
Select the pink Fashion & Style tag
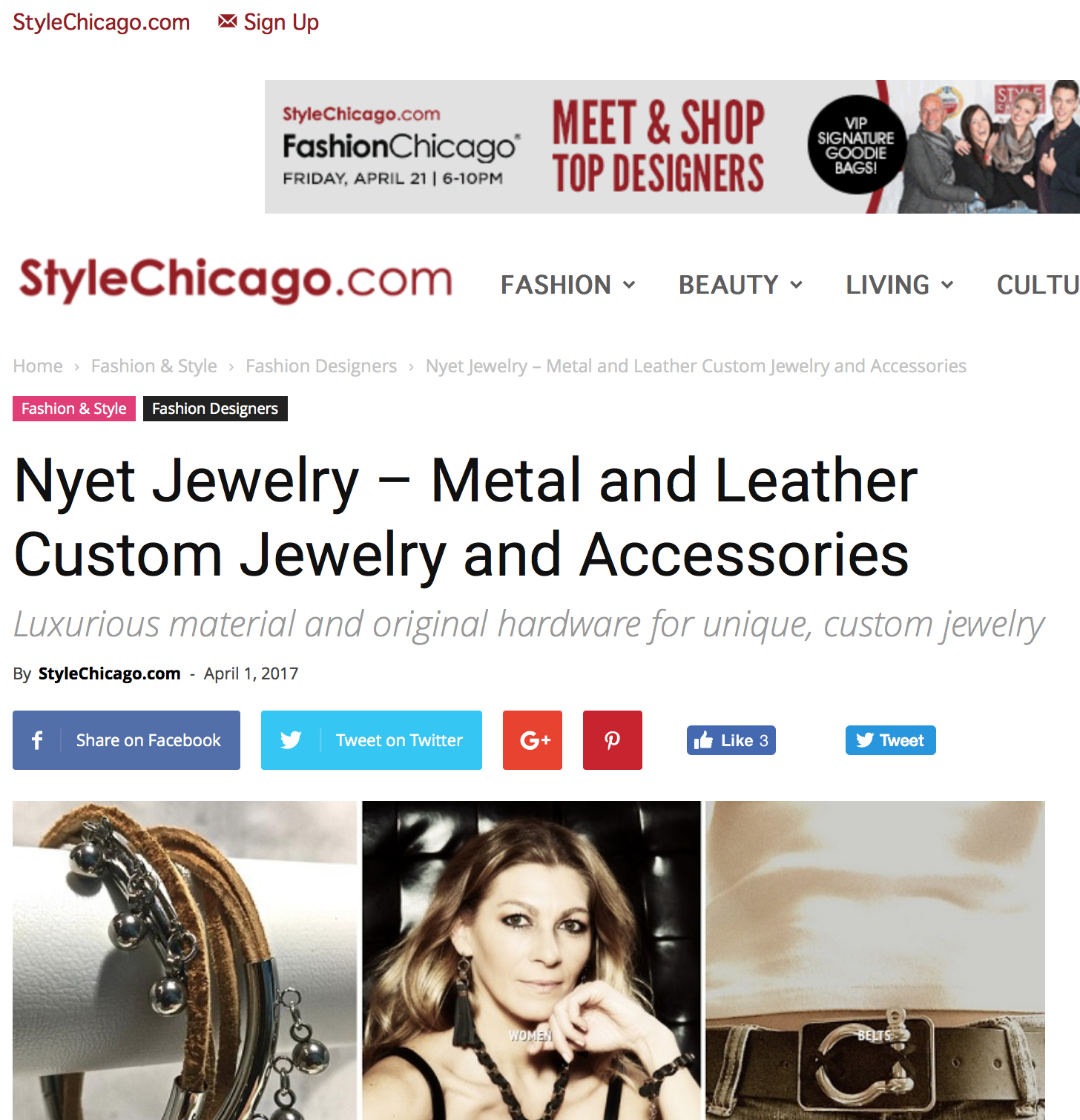coord(74,409)
